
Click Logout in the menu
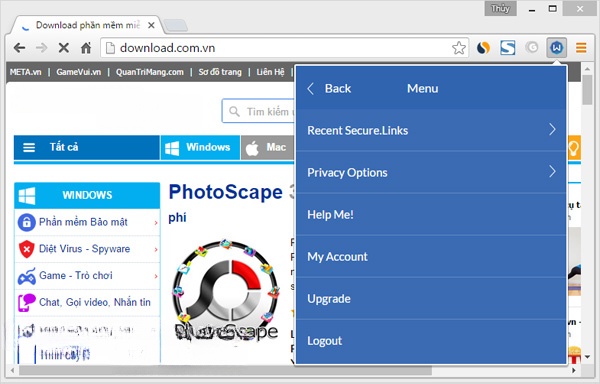(x=431, y=341)
